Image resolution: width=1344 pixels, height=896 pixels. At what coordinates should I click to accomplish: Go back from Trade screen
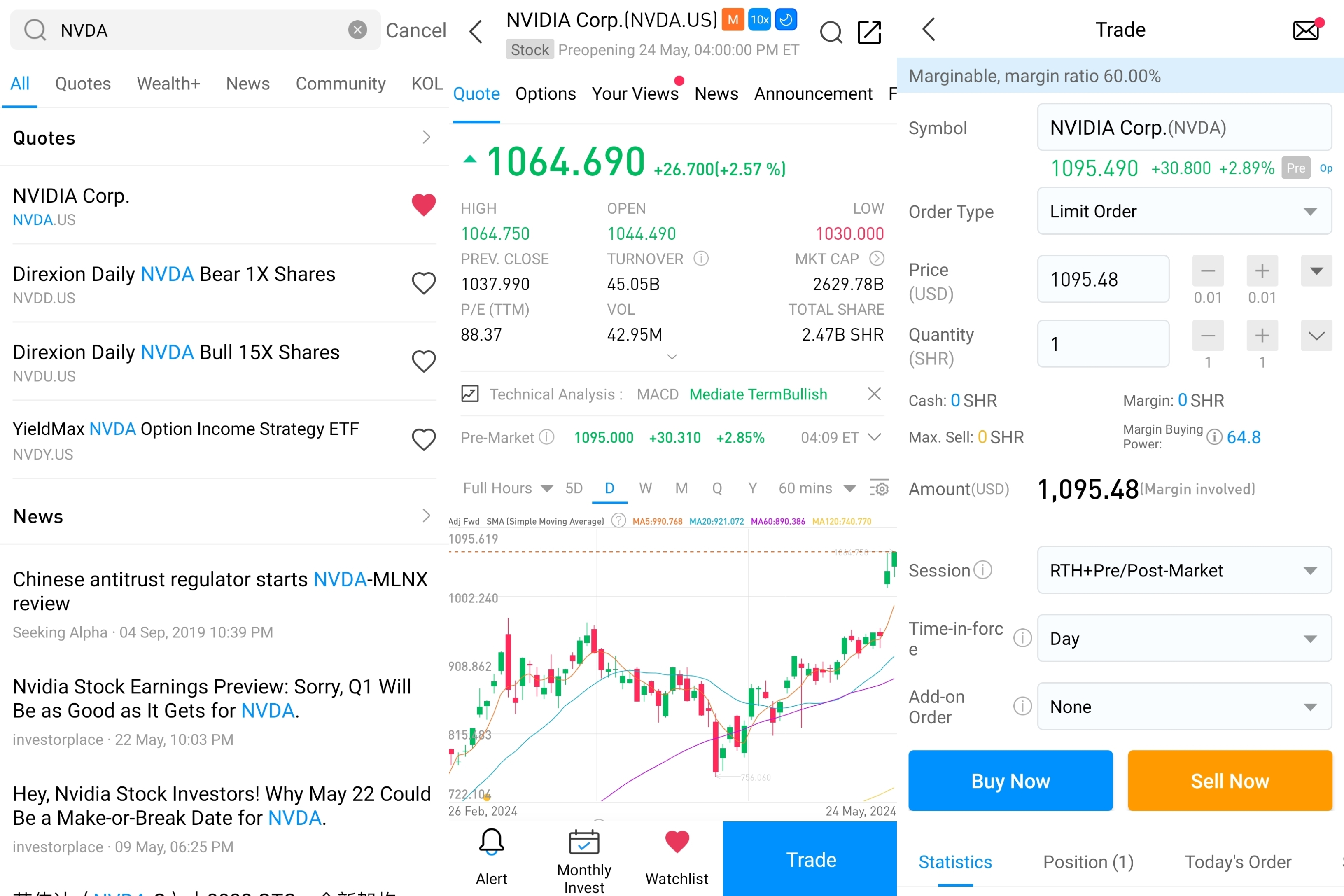[x=929, y=29]
